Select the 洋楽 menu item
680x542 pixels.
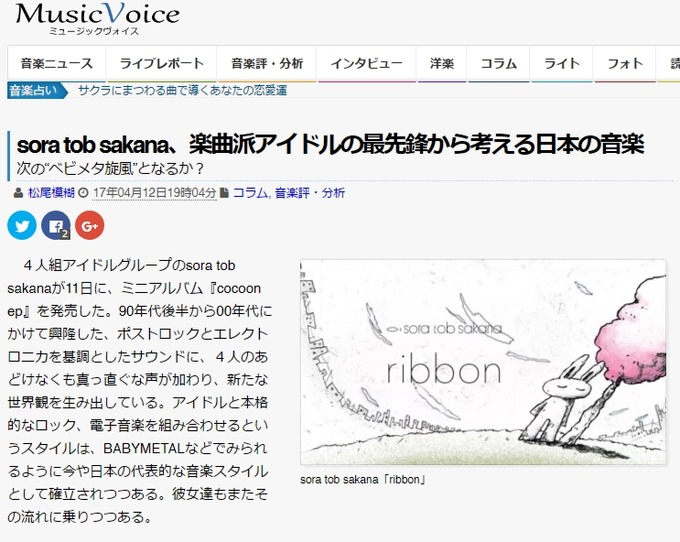(442, 64)
